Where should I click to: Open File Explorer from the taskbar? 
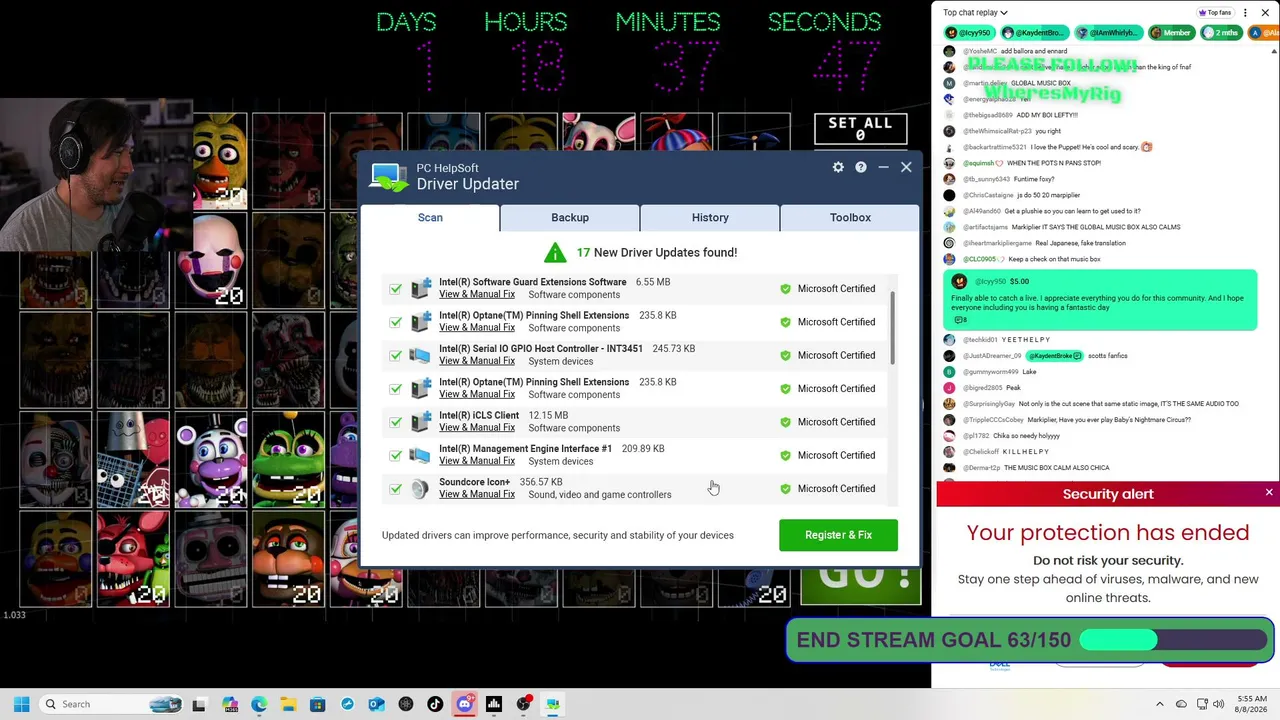[288, 704]
